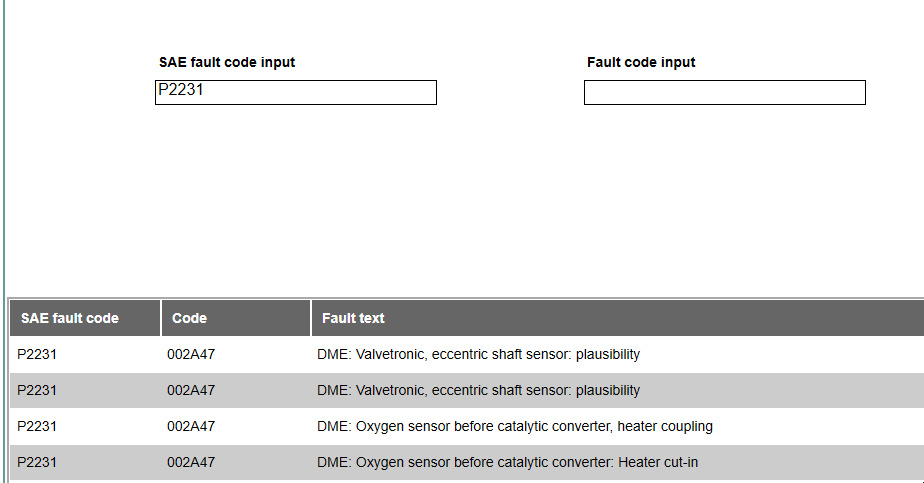Select second row's Valvetronic eccentric shaft fault text
This screenshot has width=924, height=483.
[478, 390]
